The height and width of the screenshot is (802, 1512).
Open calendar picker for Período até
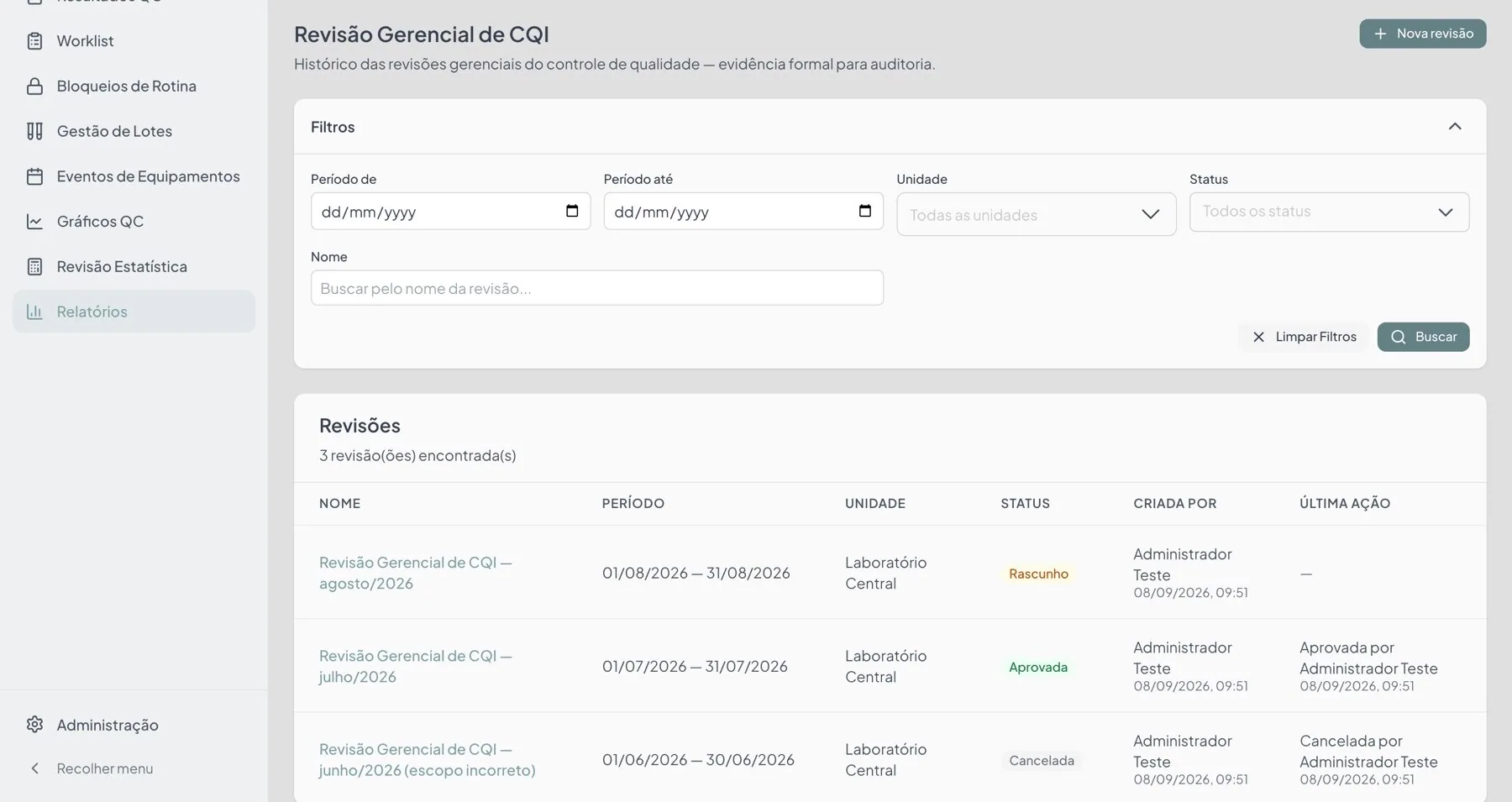pyautogui.click(x=865, y=211)
